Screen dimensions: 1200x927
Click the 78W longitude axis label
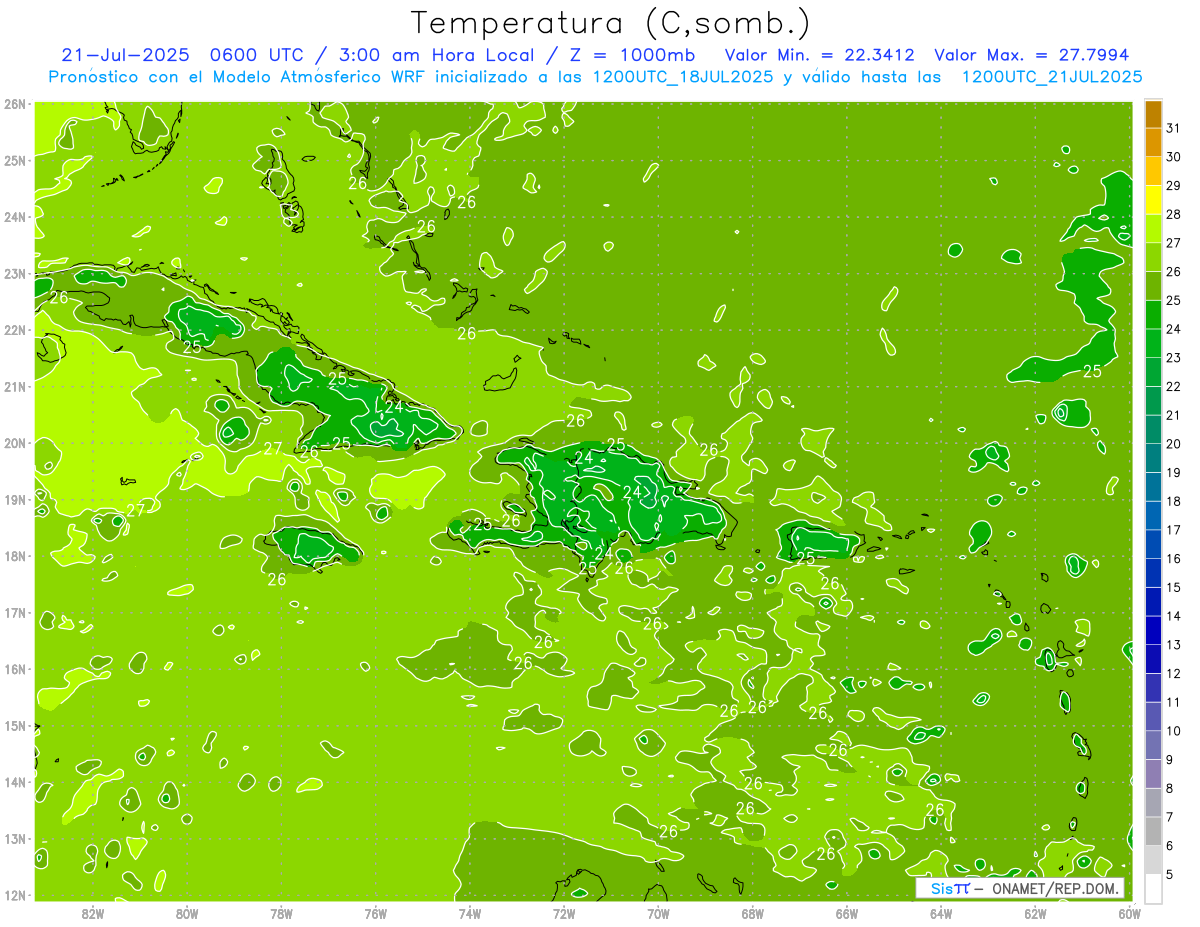281,913
